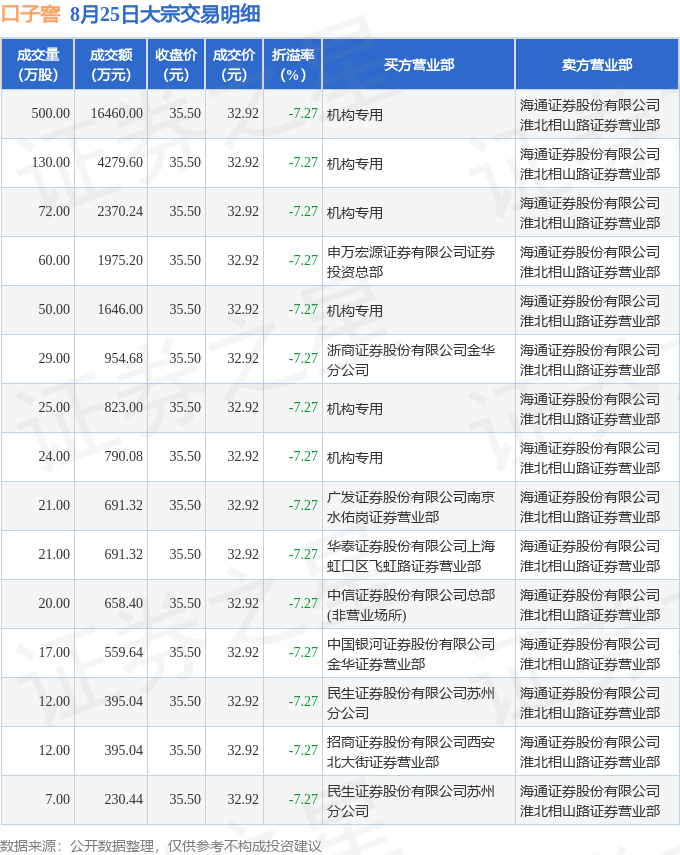This screenshot has width=680, height=855.
Task: Select the 成交量(万股) column header
Action: click(x=38, y=64)
